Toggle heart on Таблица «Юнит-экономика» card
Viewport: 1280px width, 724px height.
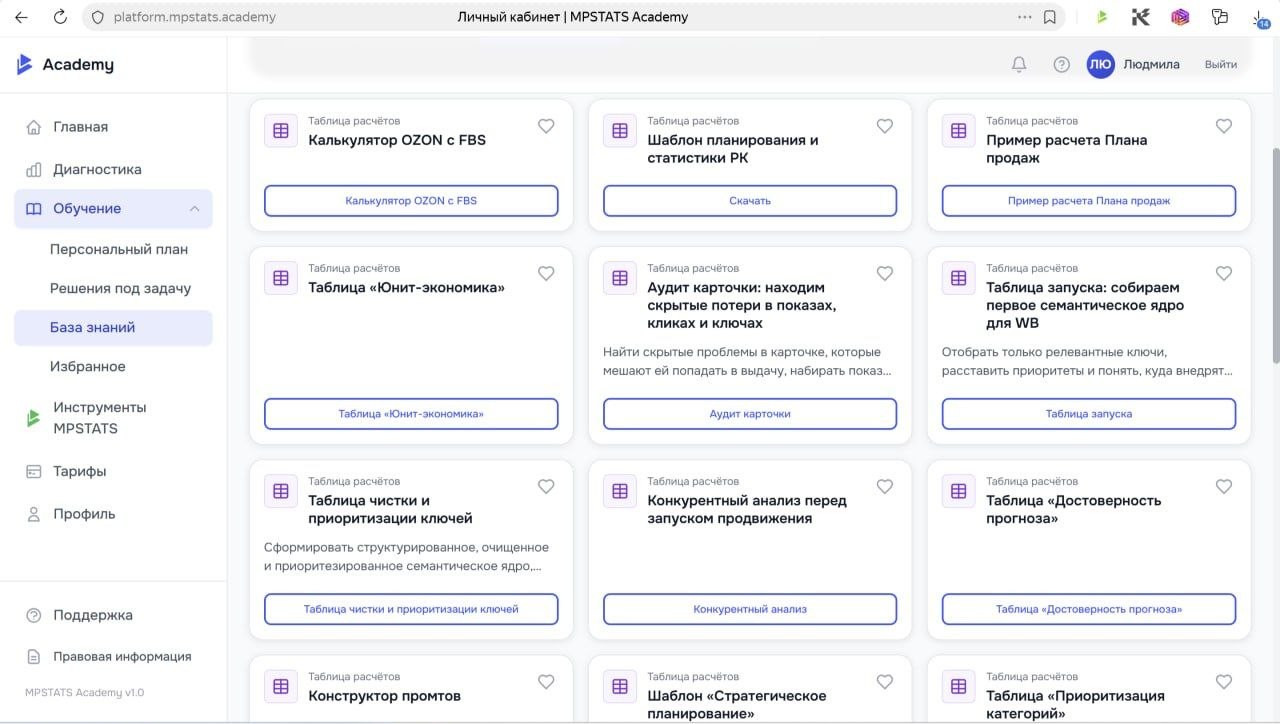coord(546,273)
